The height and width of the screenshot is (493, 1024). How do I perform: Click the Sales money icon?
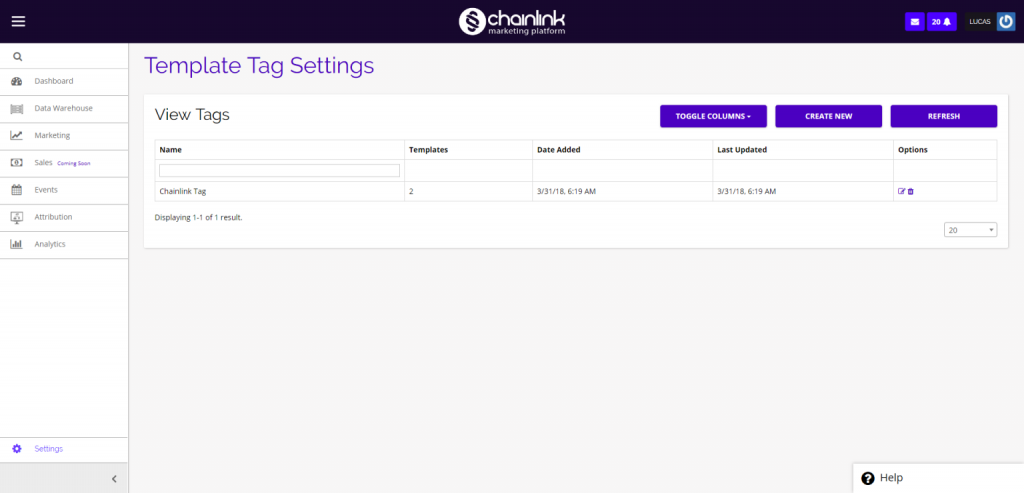point(17,163)
